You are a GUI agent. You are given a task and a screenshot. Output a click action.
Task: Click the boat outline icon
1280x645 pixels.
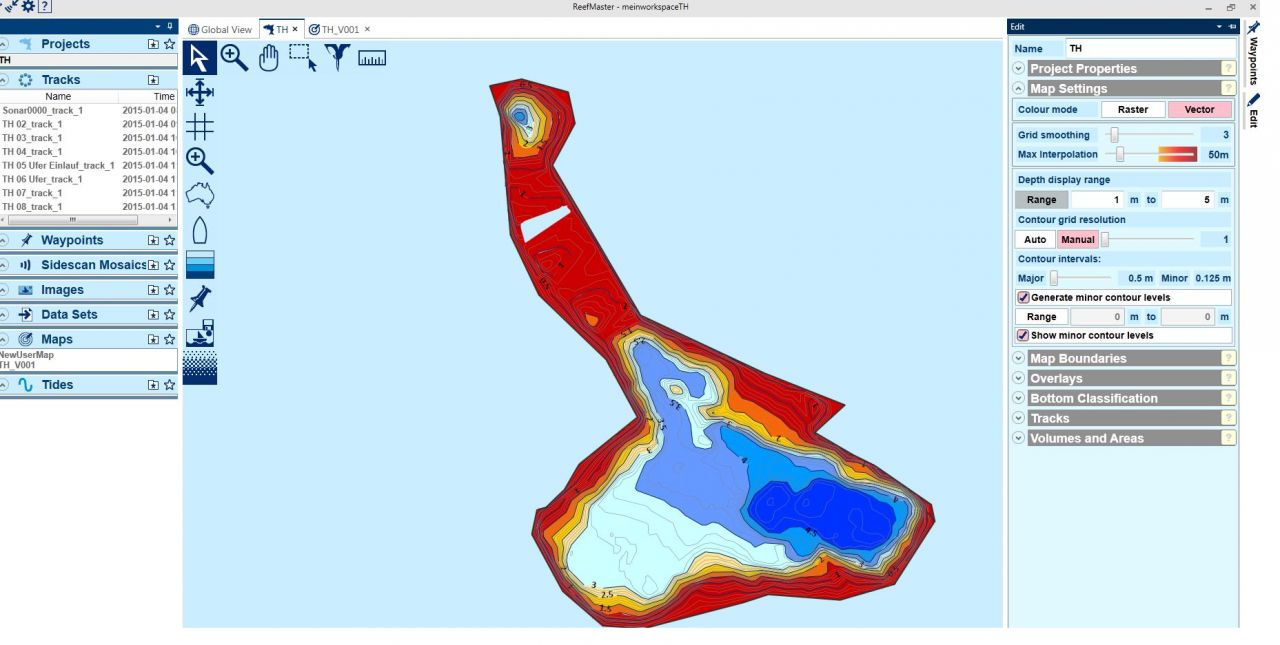click(199, 231)
